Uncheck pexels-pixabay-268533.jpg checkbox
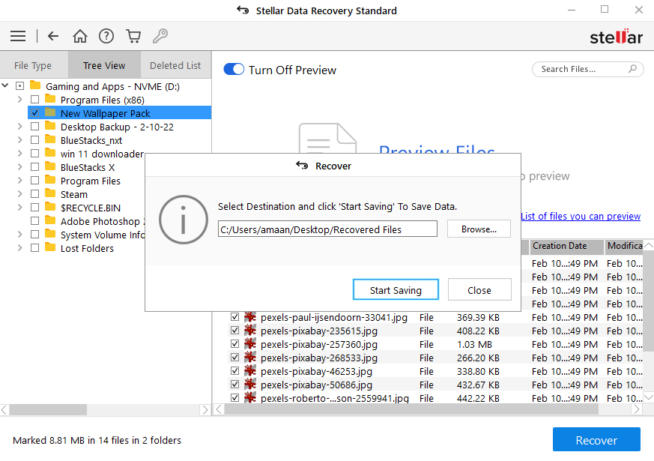 (x=235, y=357)
